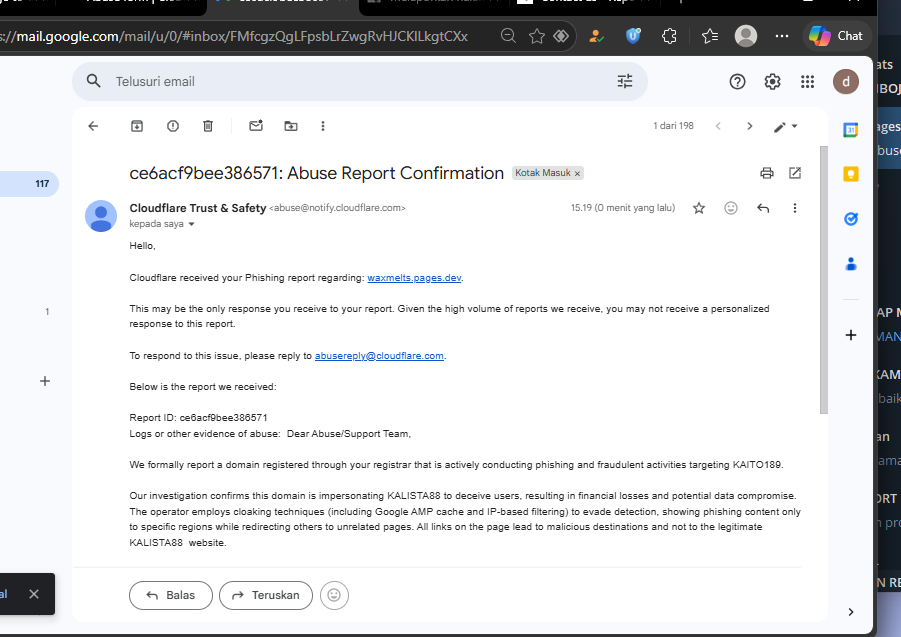Click the Balas reply button
901x637 pixels.
tap(171, 595)
